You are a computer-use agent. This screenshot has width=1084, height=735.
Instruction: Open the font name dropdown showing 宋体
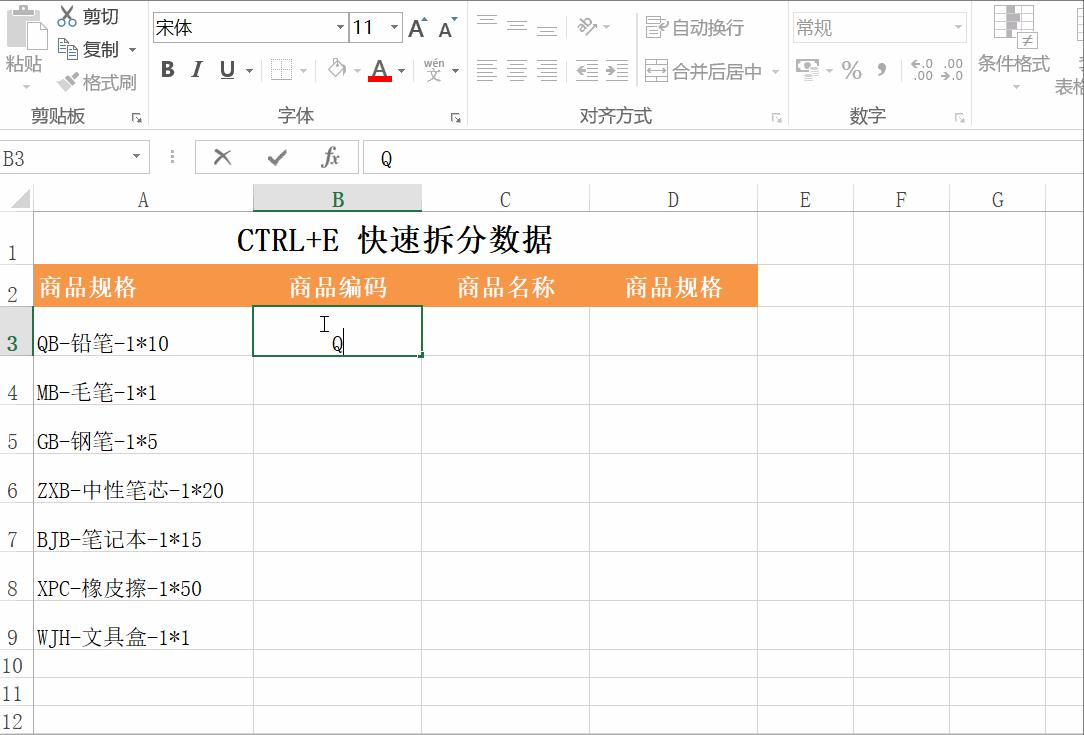(337, 28)
